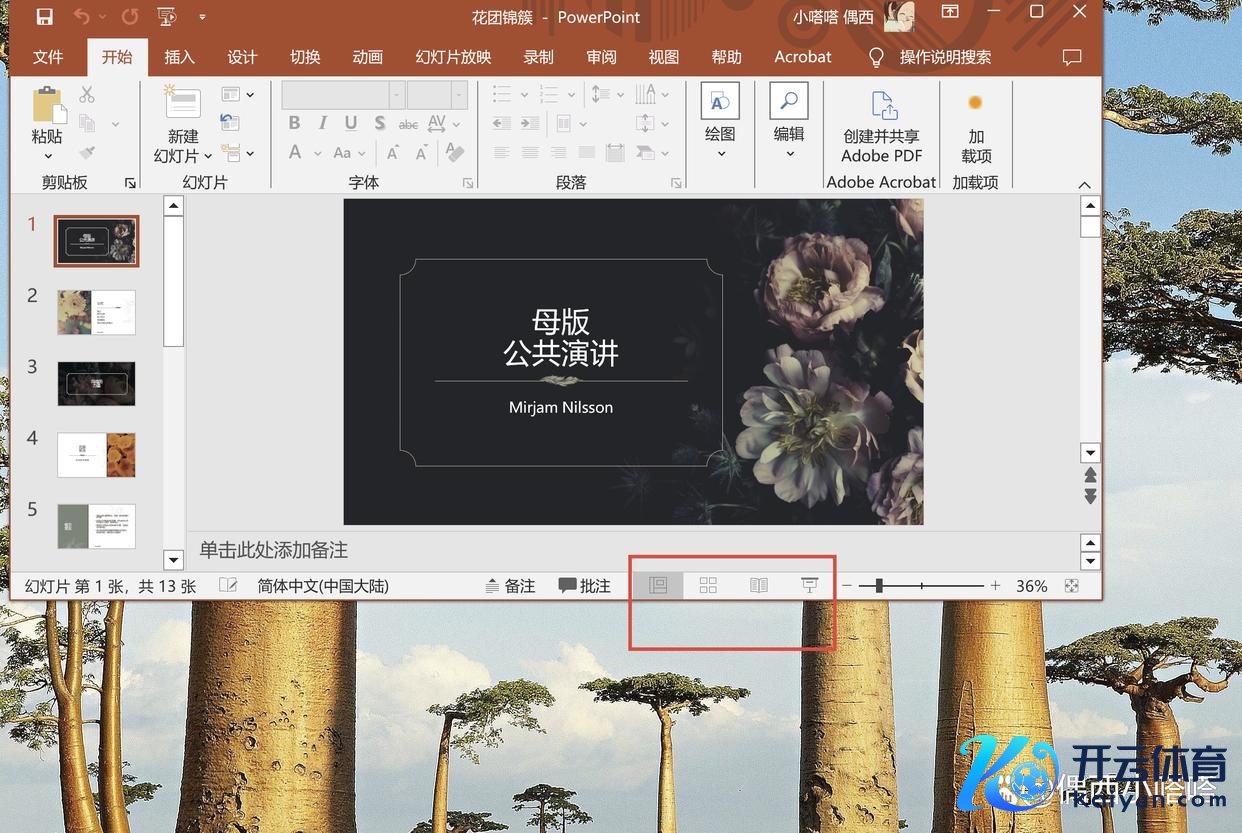Fit slide to current window icon
1242x833 pixels.
[x=1072, y=586]
